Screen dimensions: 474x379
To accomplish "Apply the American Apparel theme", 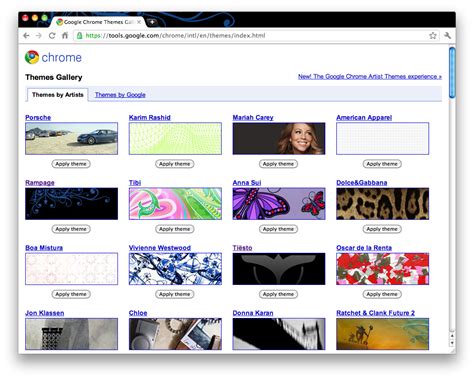I will (382, 164).
